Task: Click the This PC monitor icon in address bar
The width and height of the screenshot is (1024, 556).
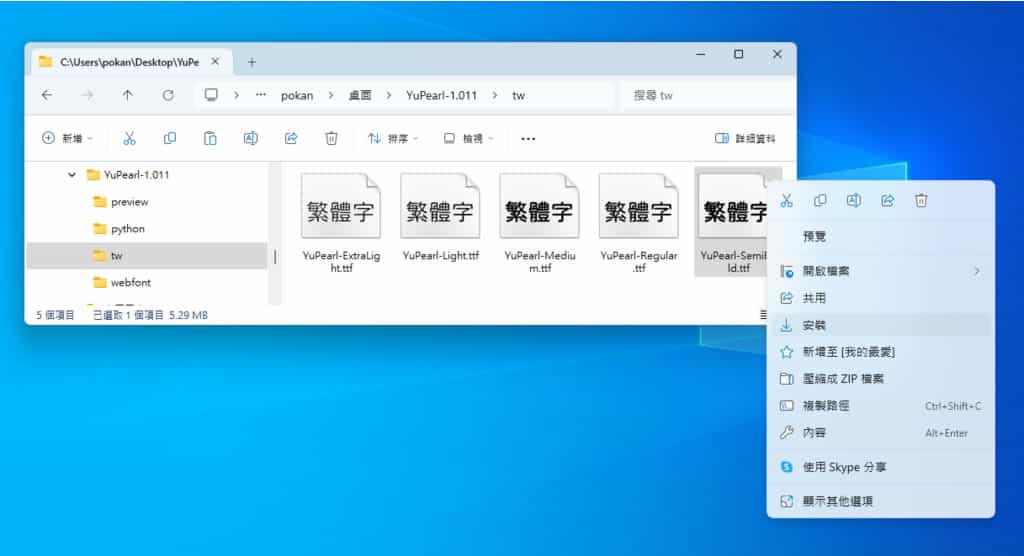Action: [211, 95]
